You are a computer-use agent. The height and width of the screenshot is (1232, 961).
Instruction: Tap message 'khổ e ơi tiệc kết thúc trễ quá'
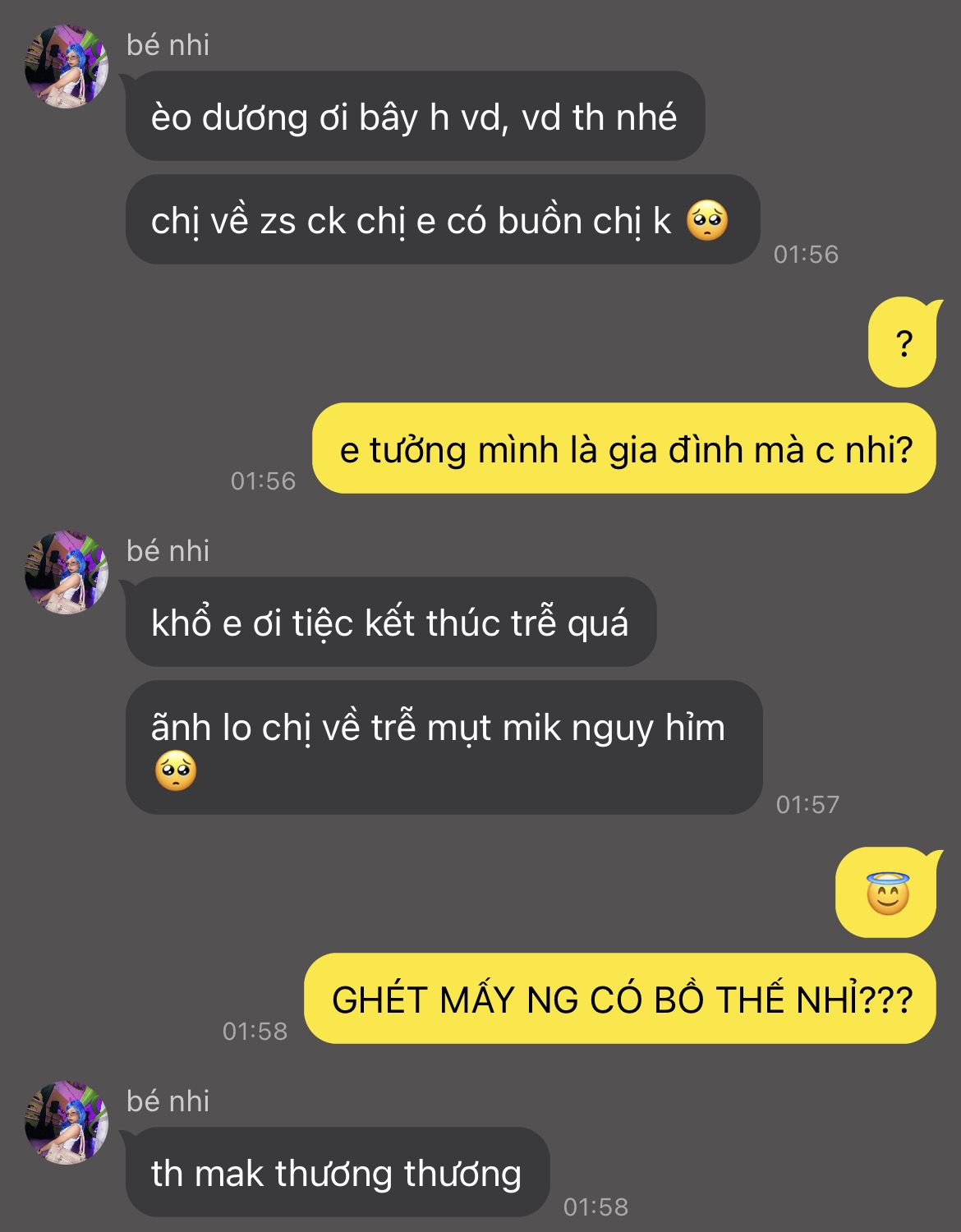coord(391,622)
